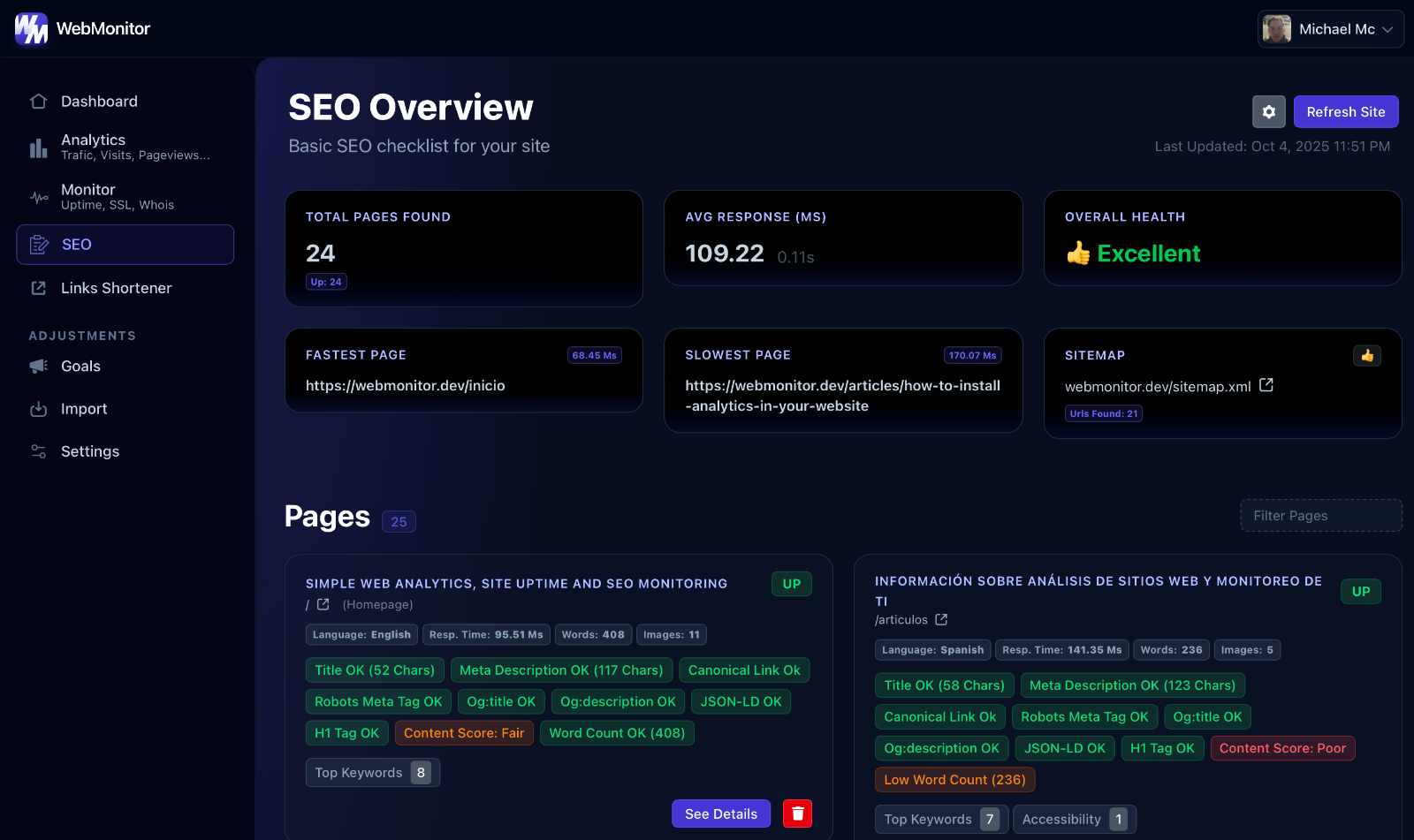Open the SEO tab in the sidebar
This screenshot has height=840, width=1414.
coord(76,245)
